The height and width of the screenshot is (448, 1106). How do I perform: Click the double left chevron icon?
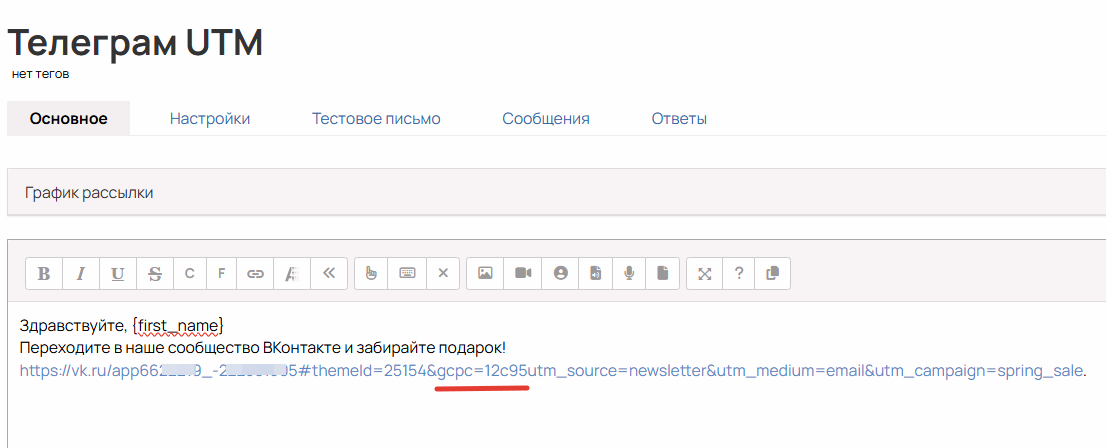point(328,274)
